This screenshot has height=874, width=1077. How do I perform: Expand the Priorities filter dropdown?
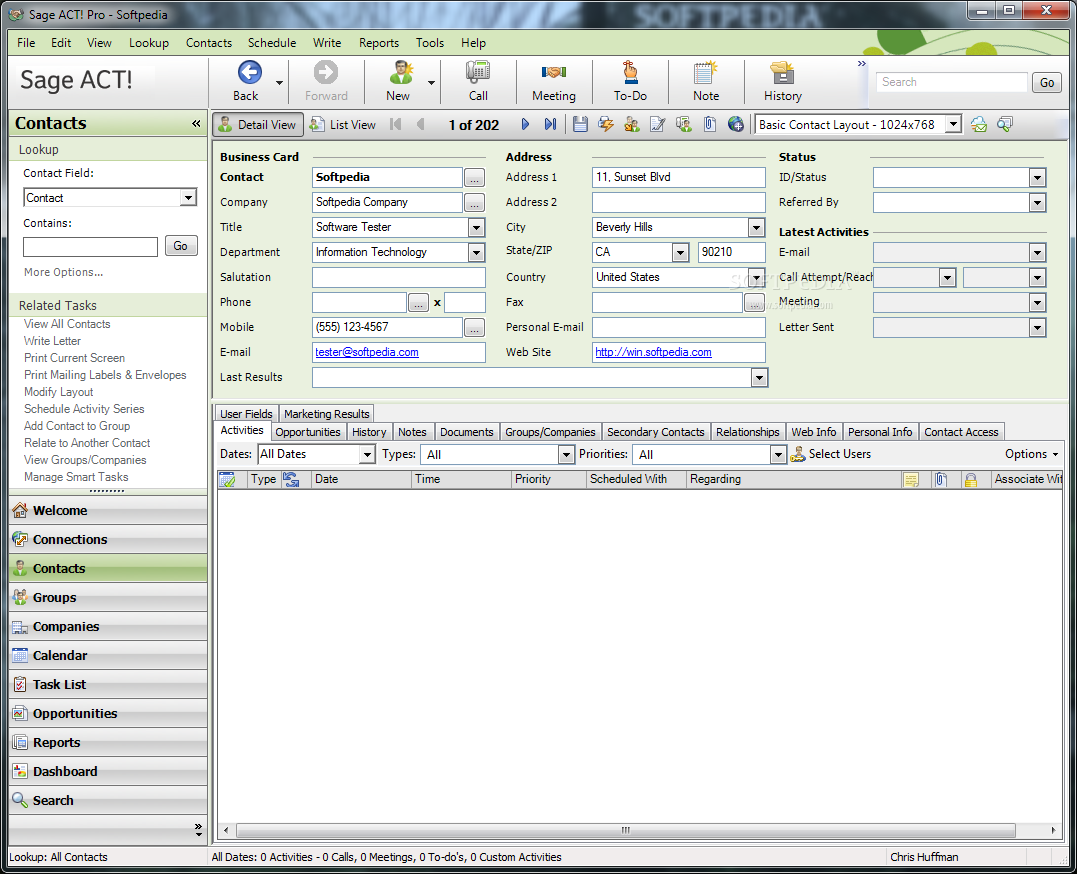[778, 454]
